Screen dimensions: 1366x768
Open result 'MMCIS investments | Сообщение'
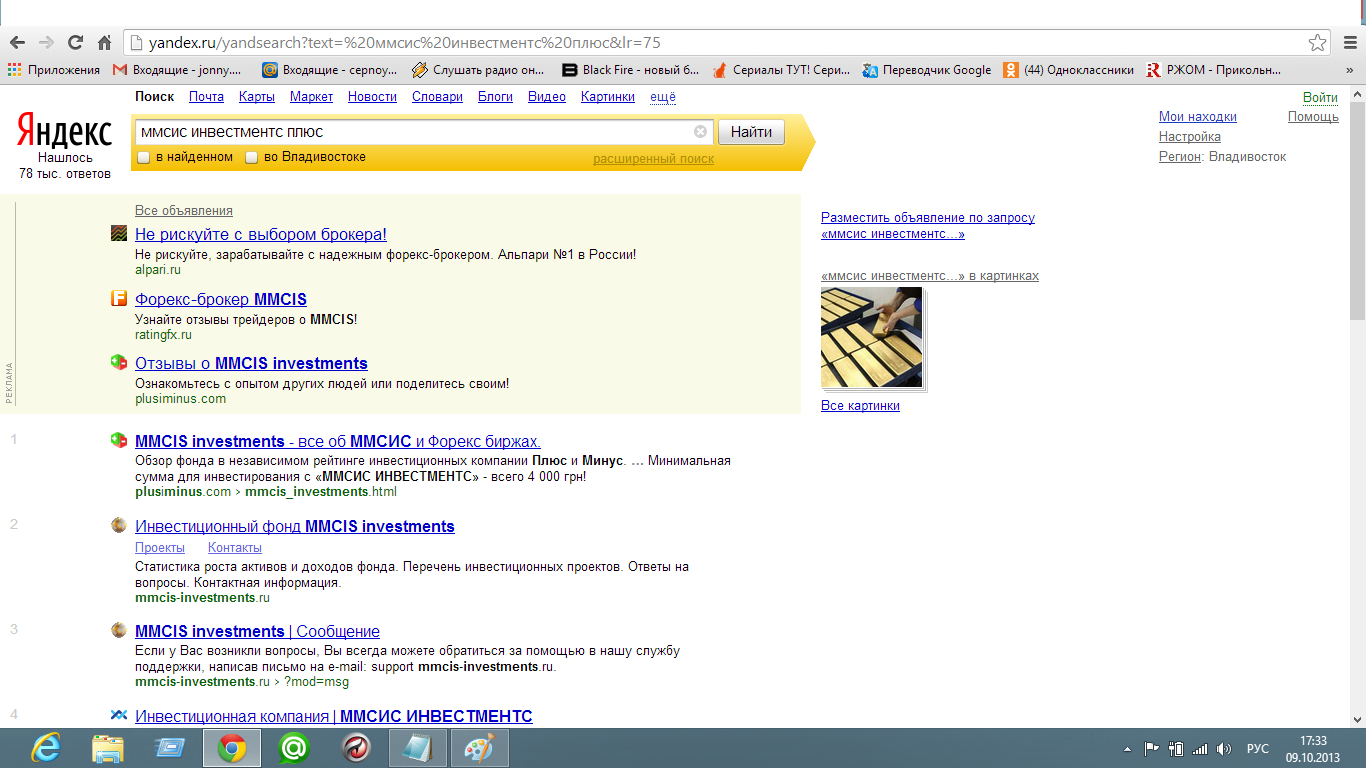(257, 631)
